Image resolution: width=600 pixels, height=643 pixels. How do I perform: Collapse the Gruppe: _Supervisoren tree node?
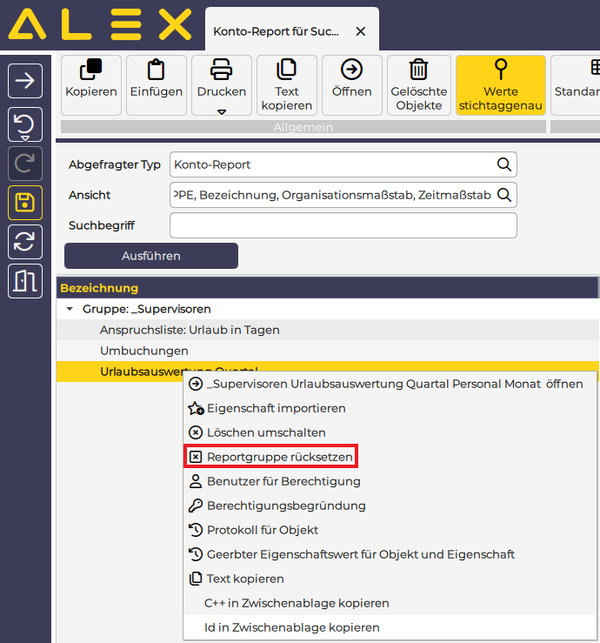tap(70, 309)
